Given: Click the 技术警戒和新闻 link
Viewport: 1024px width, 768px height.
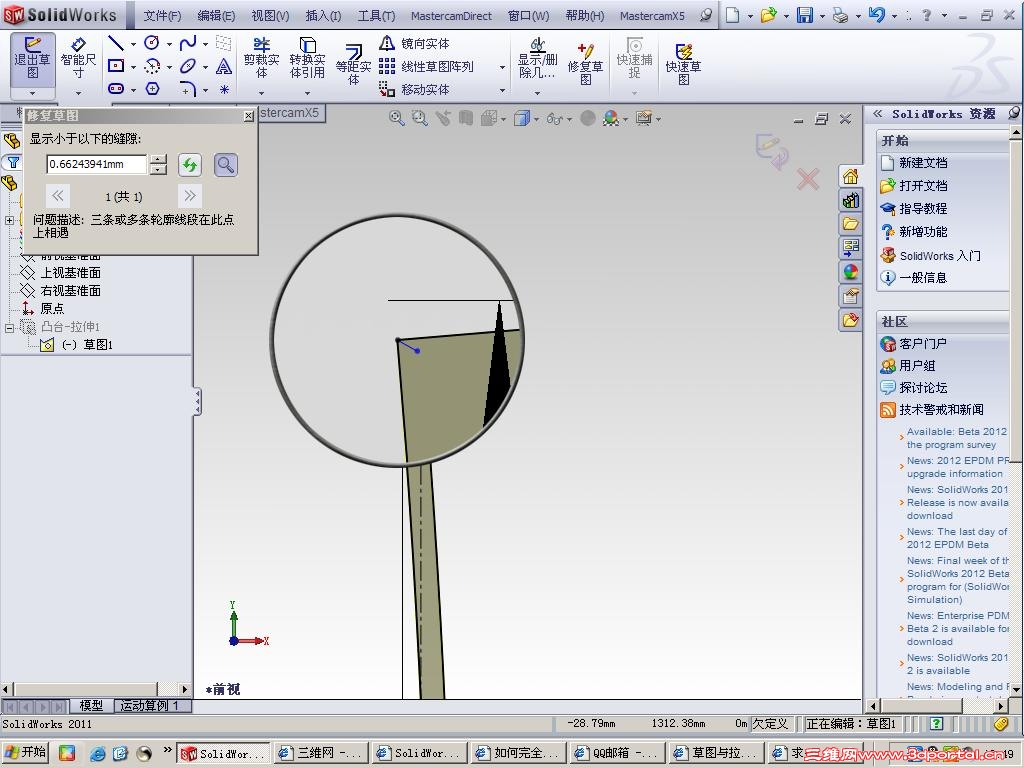Looking at the screenshot, I should pos(942,409).
